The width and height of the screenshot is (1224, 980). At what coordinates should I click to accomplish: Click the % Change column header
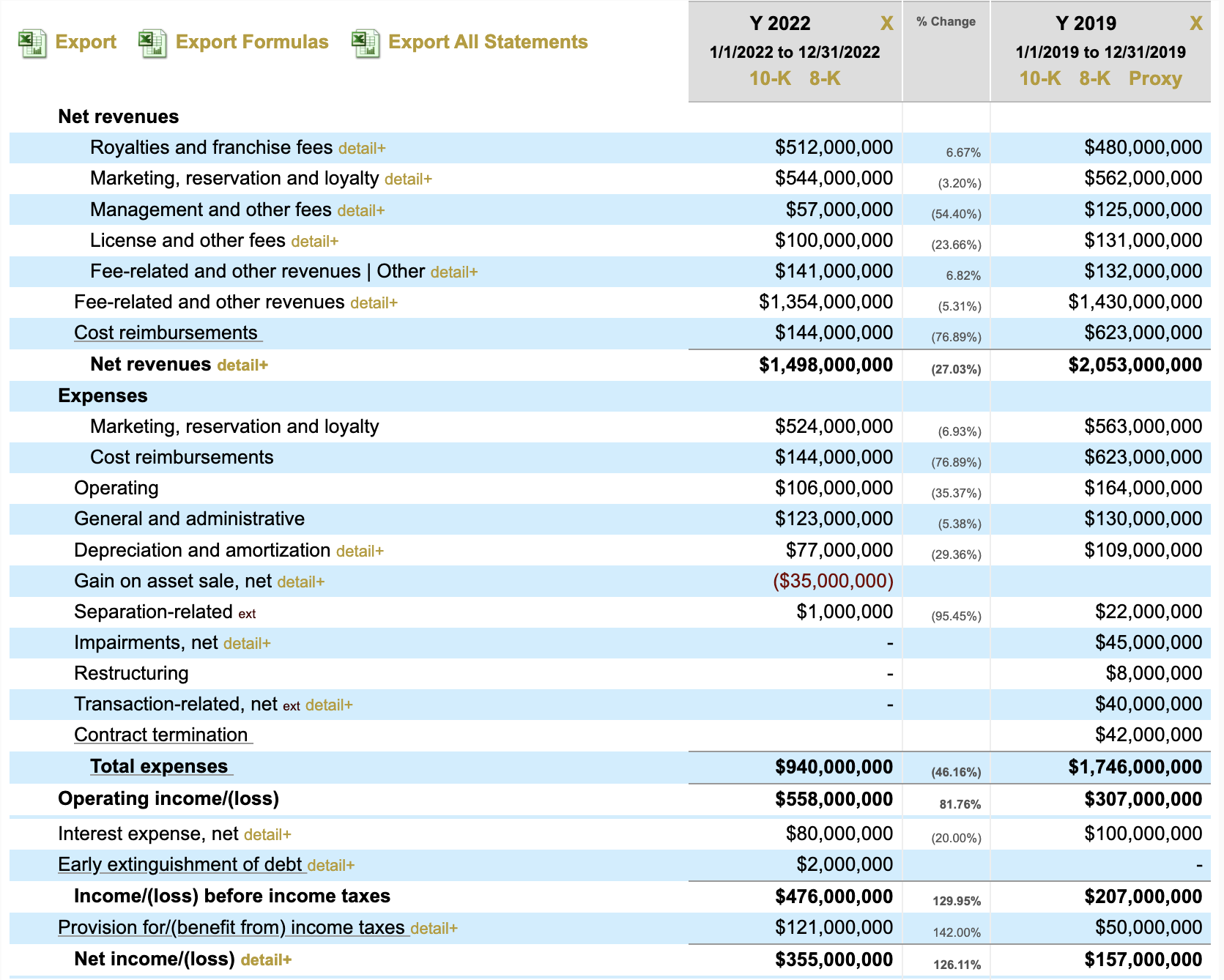946,22
